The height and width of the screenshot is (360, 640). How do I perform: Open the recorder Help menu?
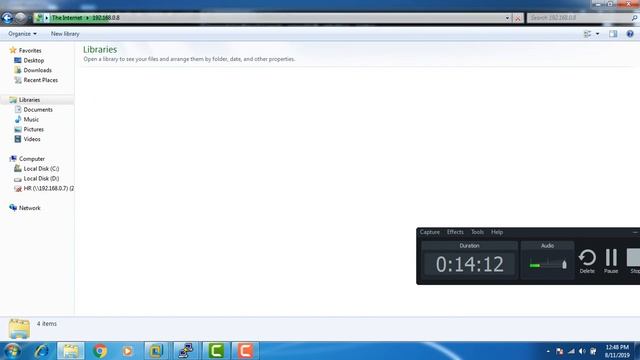tap(497, 232)
